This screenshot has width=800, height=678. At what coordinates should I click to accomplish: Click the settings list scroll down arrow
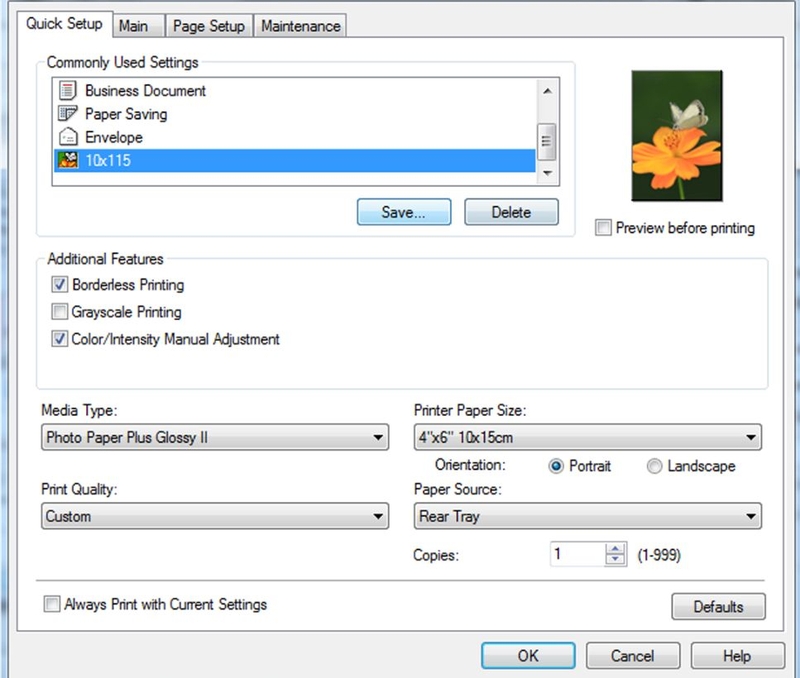[x=547, y=173]
